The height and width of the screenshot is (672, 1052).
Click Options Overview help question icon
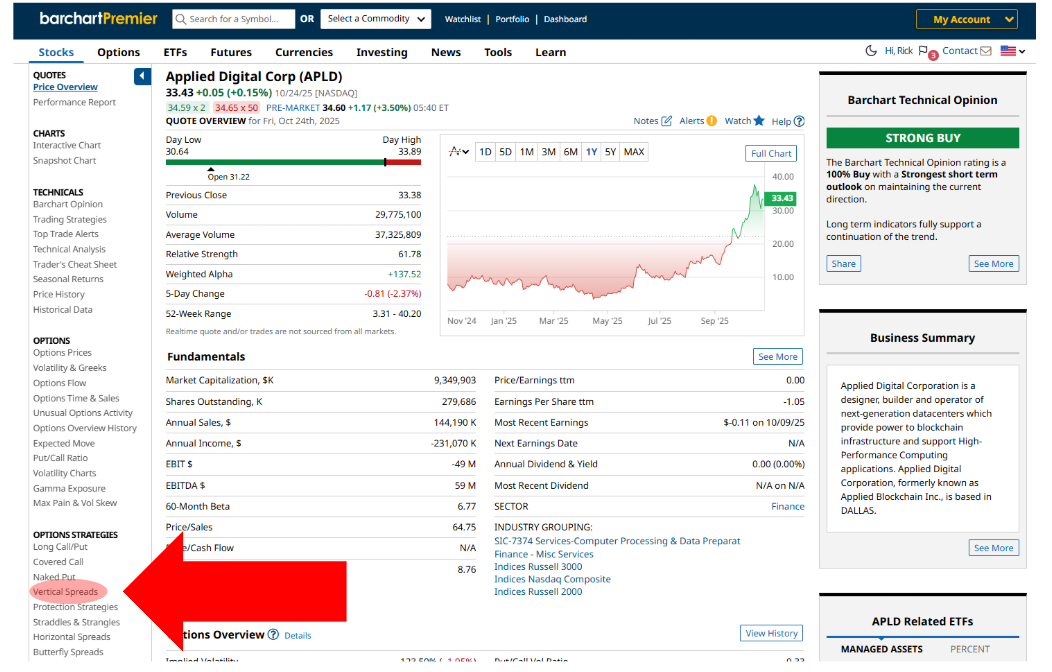(x=273, y=634)
